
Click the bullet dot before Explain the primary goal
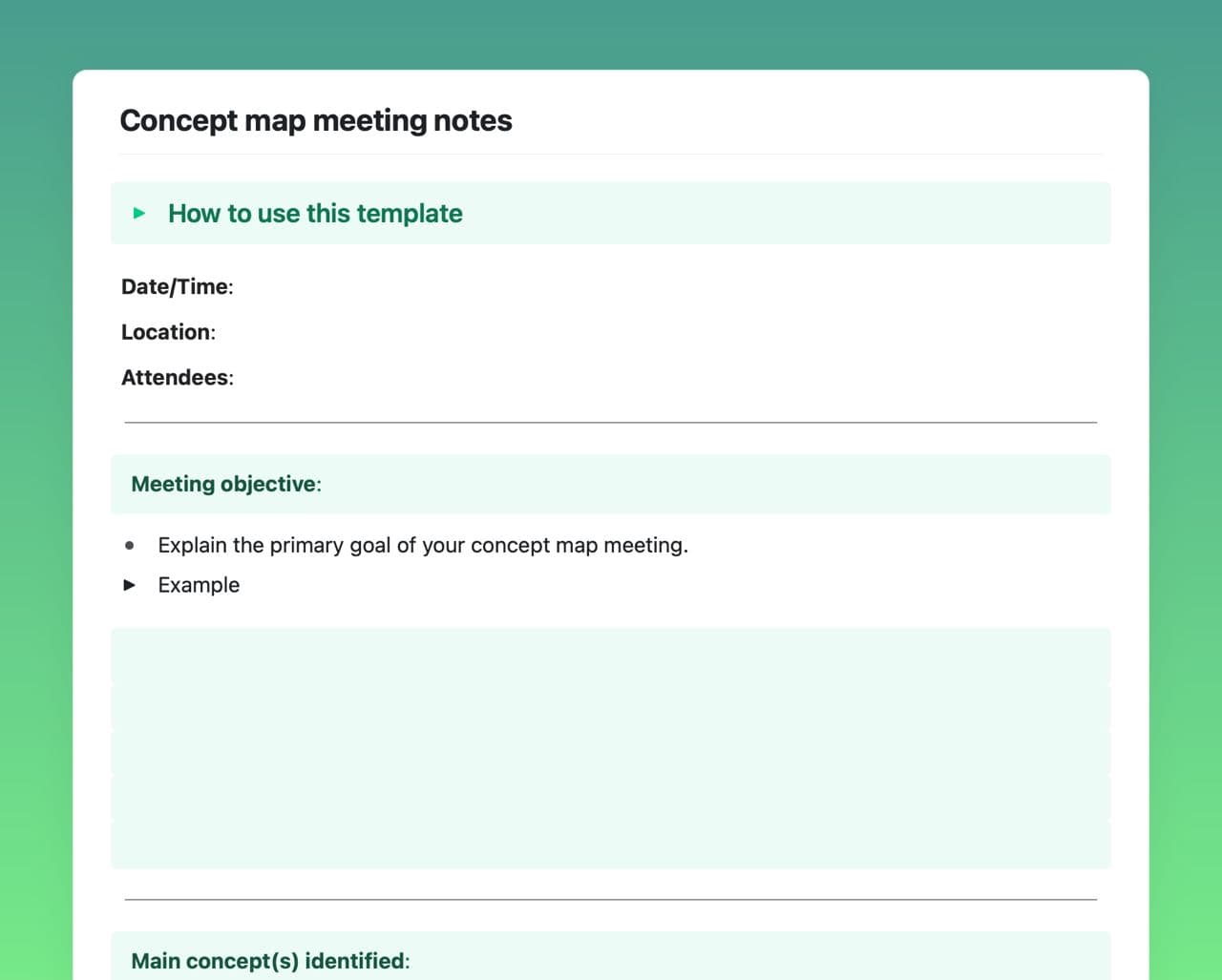coord(130,546)
